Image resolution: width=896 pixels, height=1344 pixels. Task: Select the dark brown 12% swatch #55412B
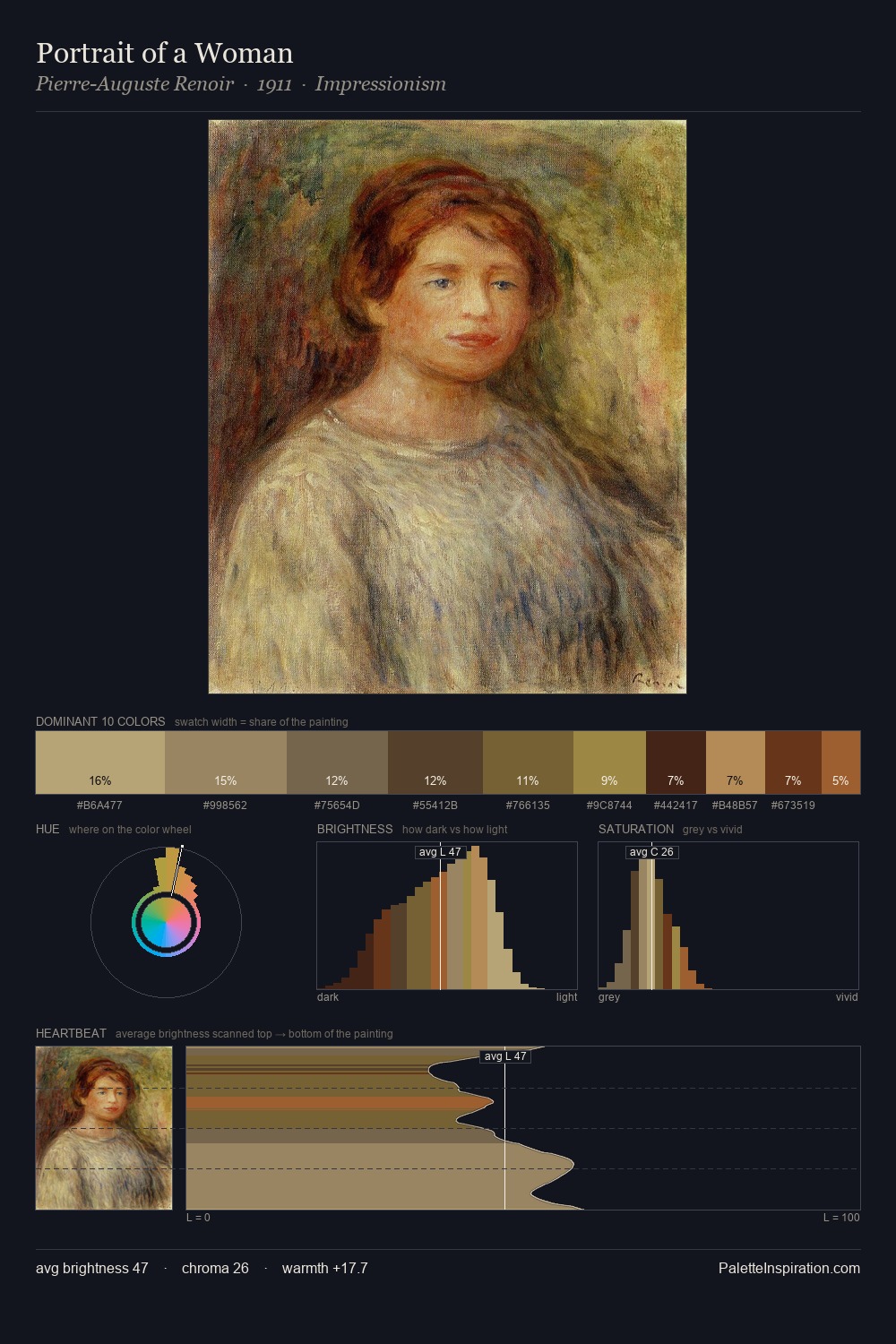point(435,762)
